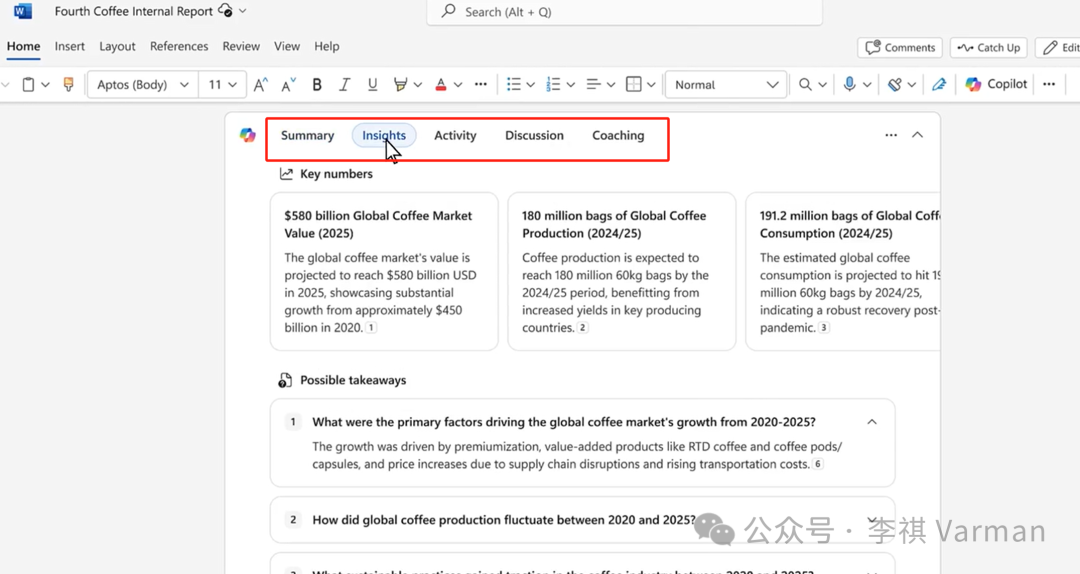Open the View ribbon tab
Viewport: 1080px width, 574px height.
[287, 46]
